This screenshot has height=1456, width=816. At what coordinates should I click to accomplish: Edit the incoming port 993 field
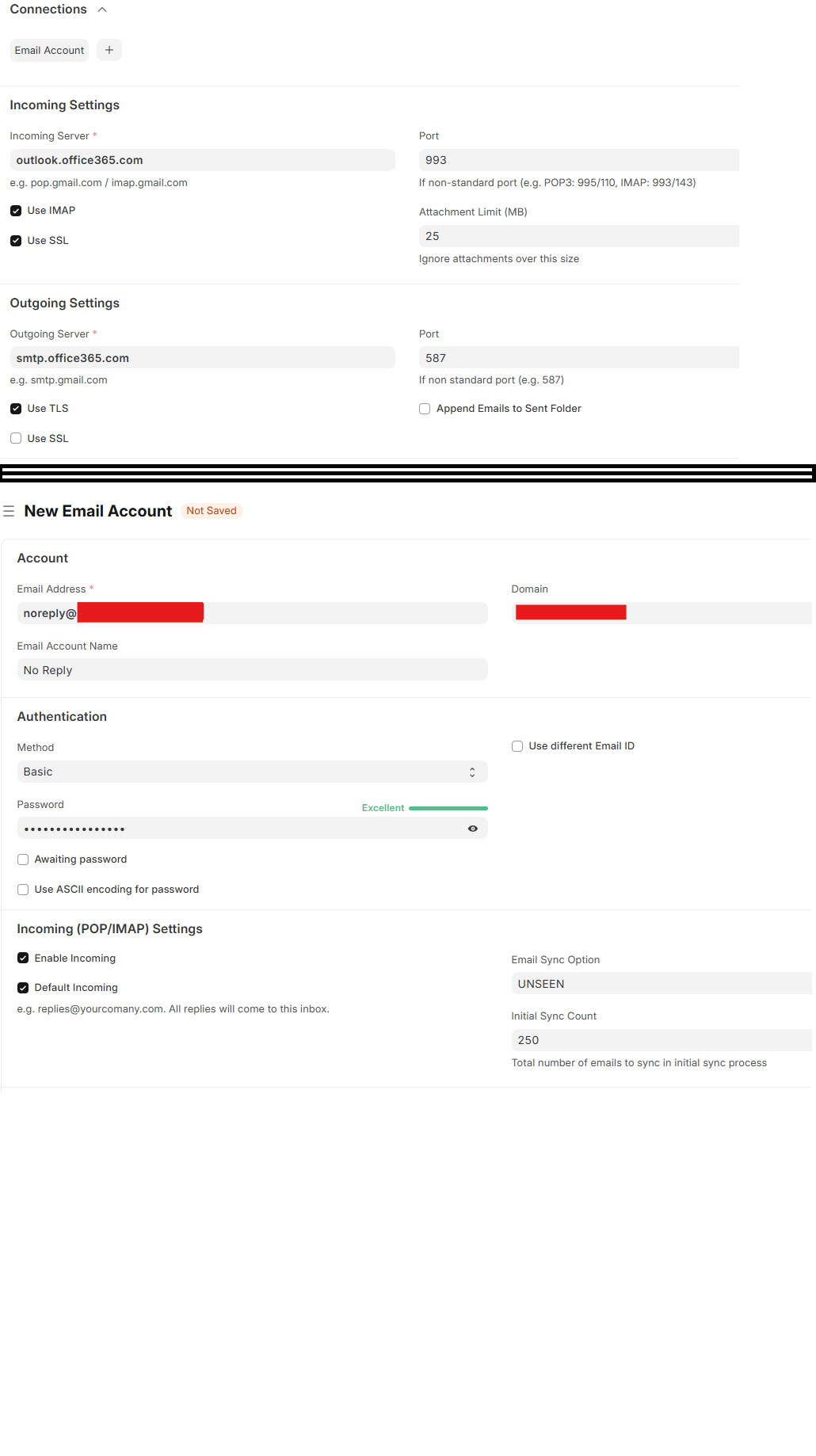(x=578, y=160)
